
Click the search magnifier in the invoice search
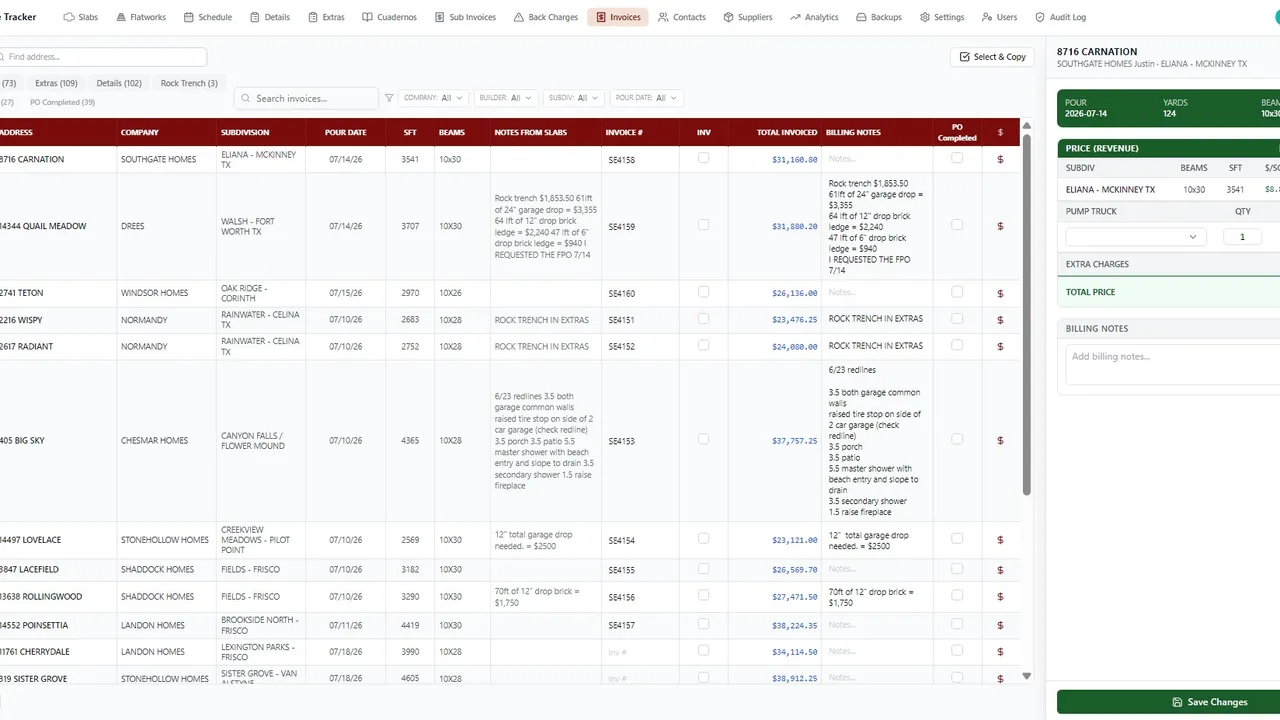[x=247, y=98]
